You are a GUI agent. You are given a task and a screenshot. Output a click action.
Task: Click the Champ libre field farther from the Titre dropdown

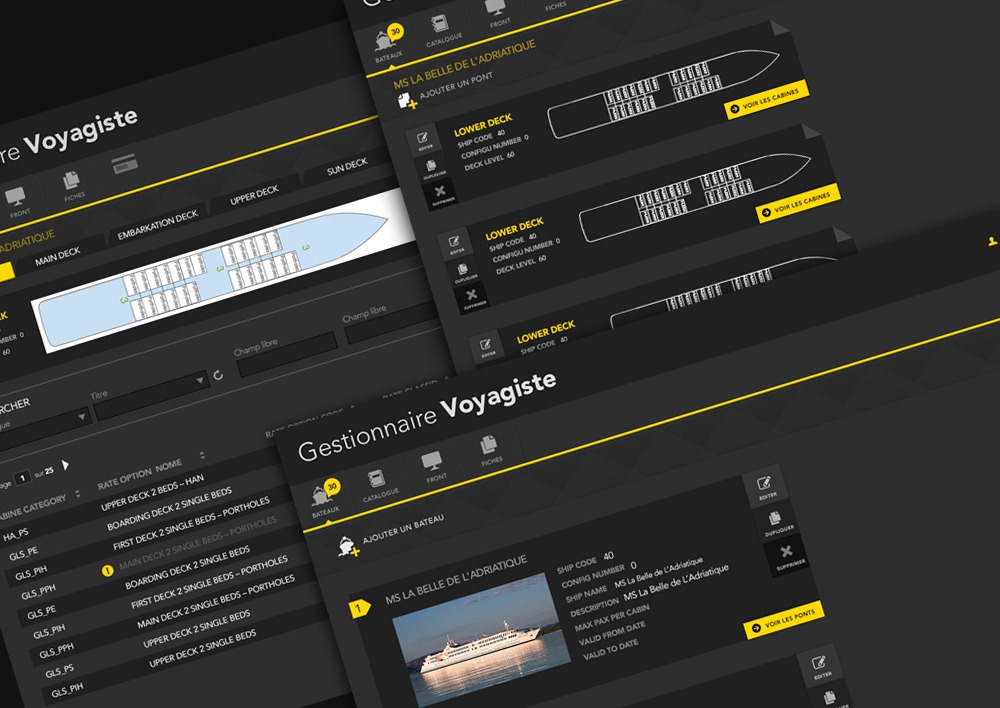394,321
